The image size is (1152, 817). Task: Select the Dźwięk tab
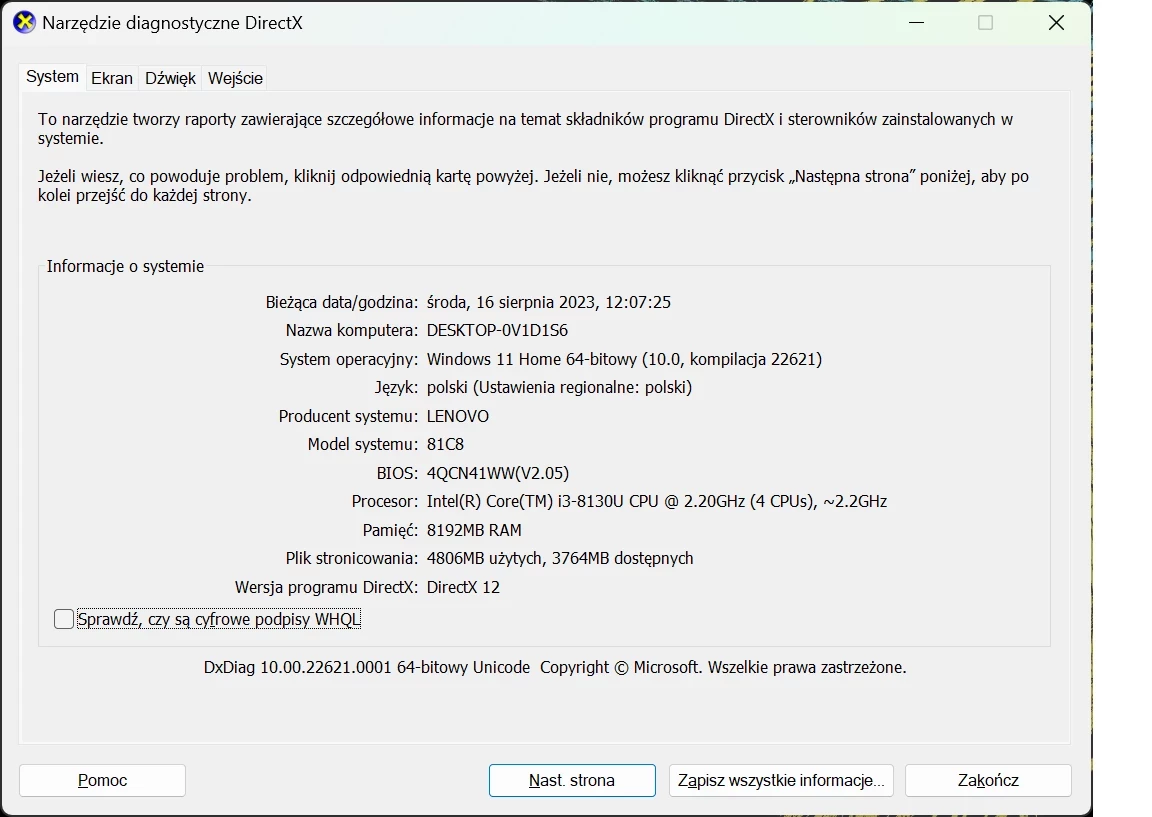coord(170,78)
